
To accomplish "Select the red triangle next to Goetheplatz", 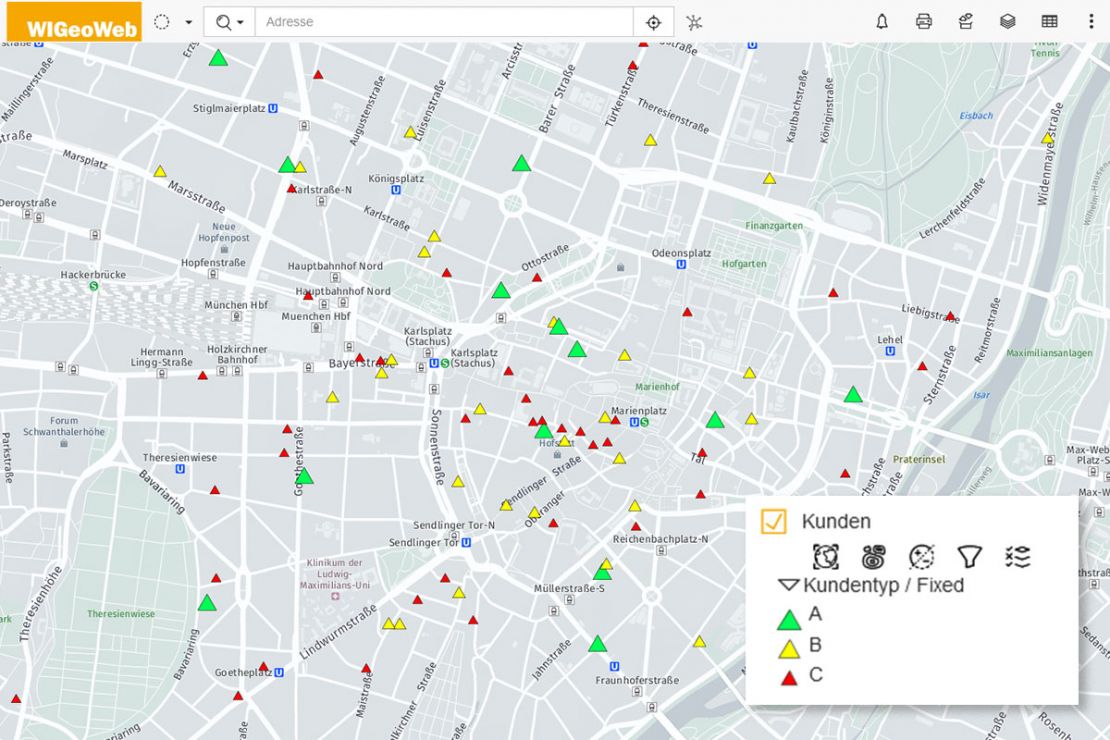I will click(x=263, y=666).
